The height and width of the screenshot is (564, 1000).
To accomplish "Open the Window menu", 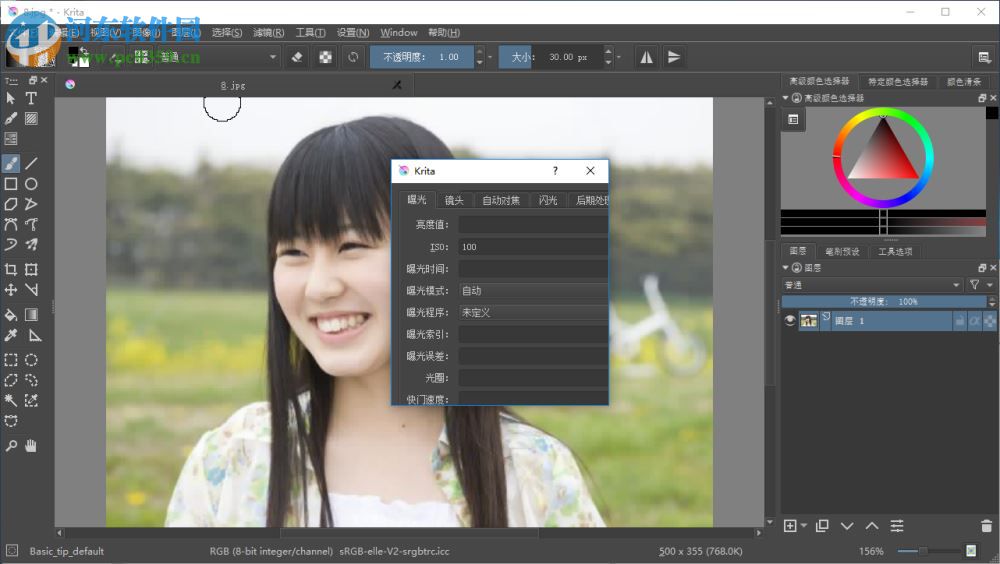I will click(x=399, y=33).
